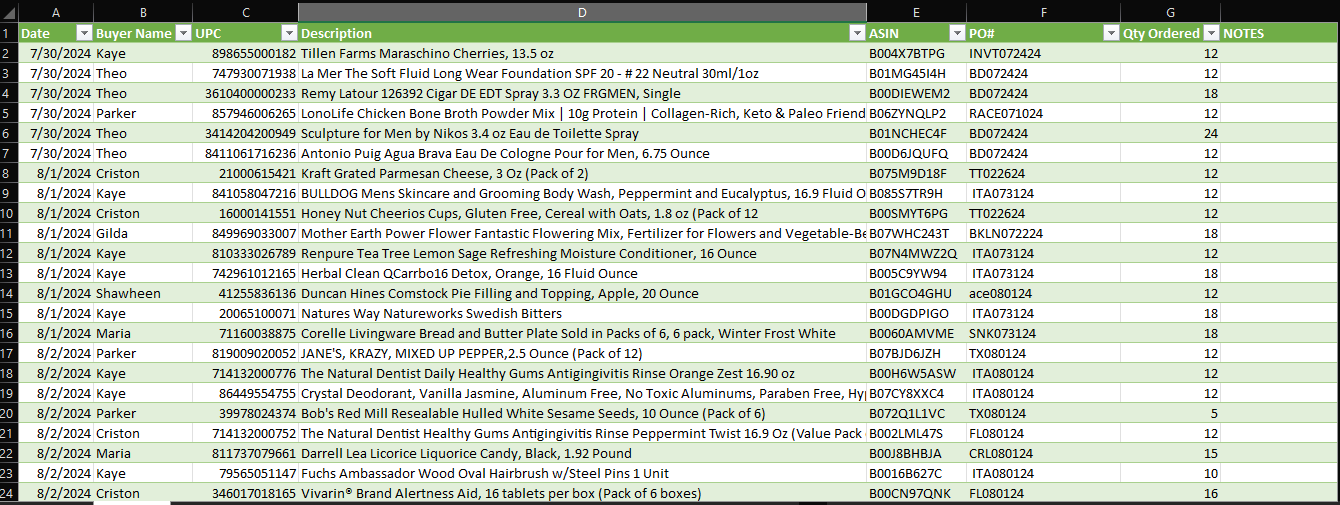The width and height of the screenshot is (1340, 505).
Task: Select the Vivarin Brand Alertness Aid cell
Action: tap(582, 493)
